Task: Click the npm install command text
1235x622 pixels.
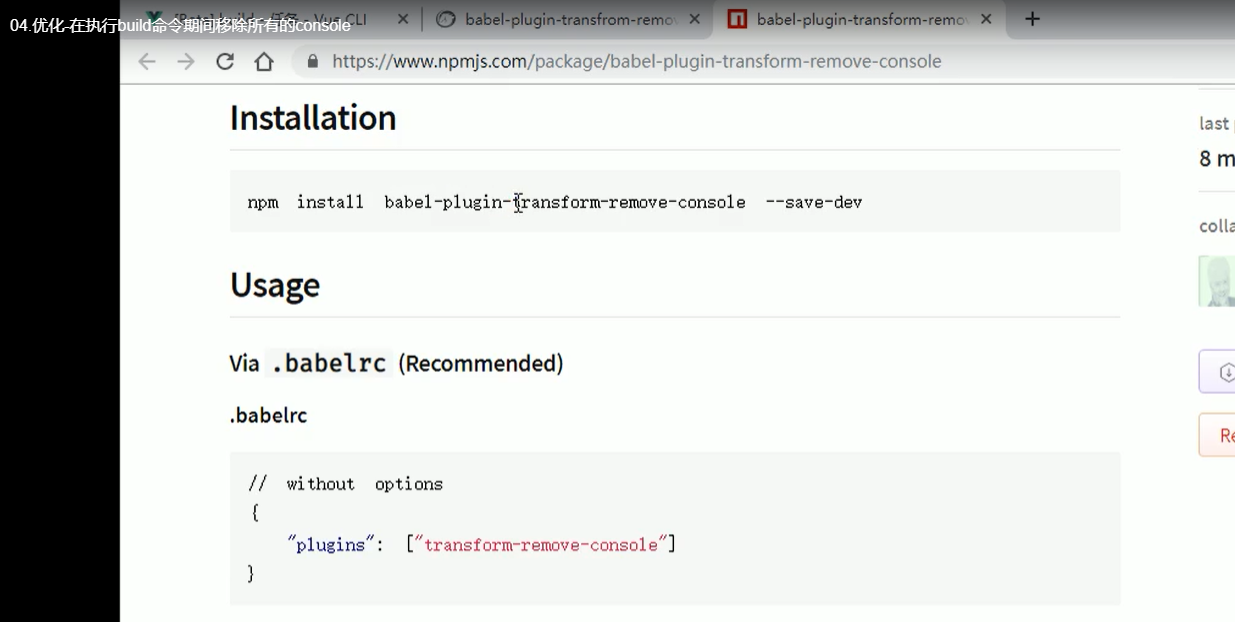Action: click(x=555, y=202)
